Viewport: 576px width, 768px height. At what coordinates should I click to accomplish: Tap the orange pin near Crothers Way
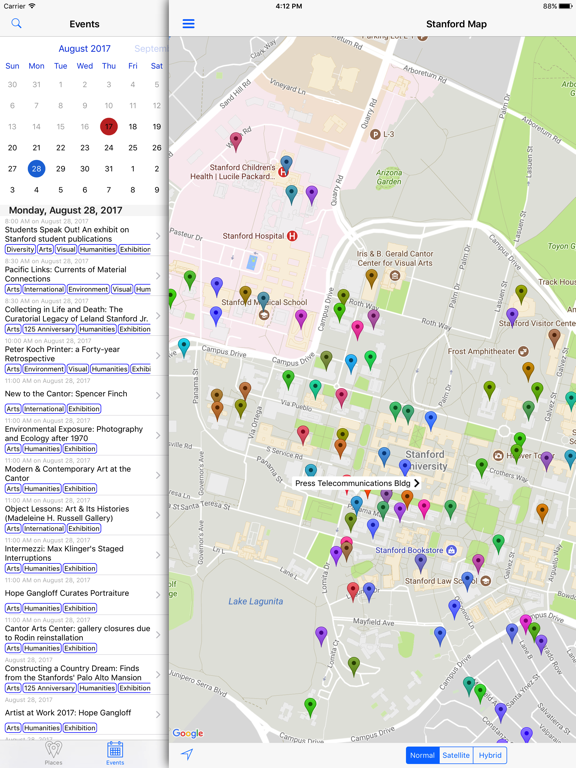(x=542, y=512)
